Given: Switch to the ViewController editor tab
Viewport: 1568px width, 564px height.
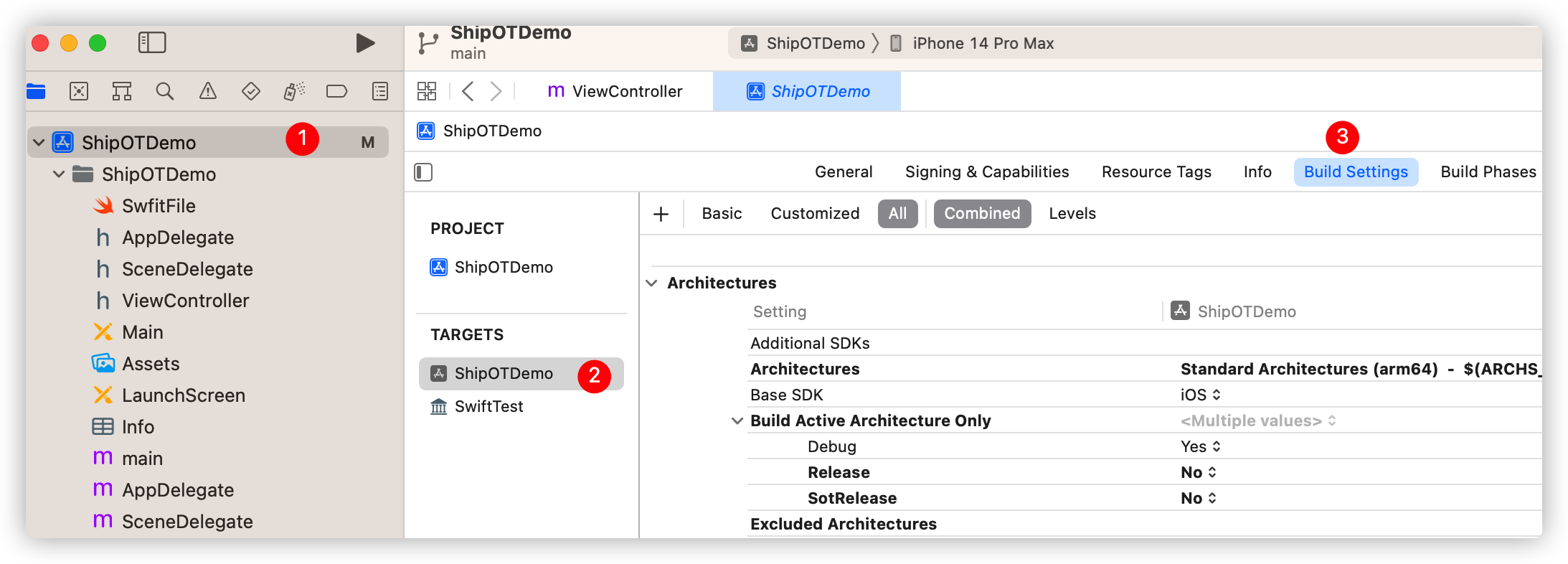Looking at the screenshot, I should tap(615, 91).
